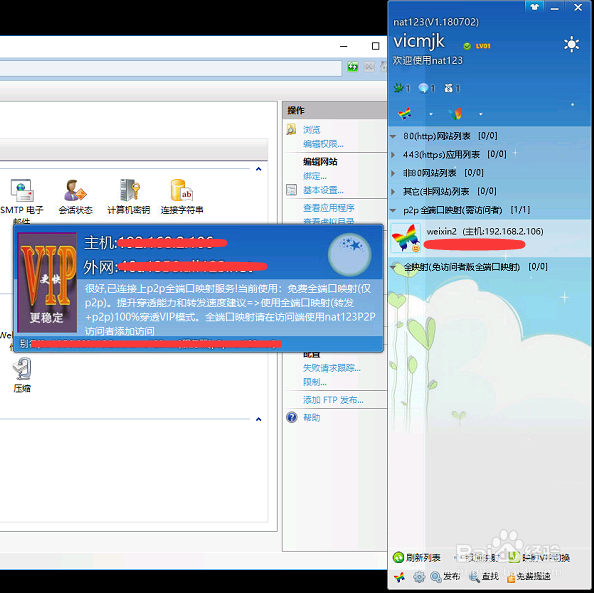Click the 基本设置 document icon

[291, 190]
